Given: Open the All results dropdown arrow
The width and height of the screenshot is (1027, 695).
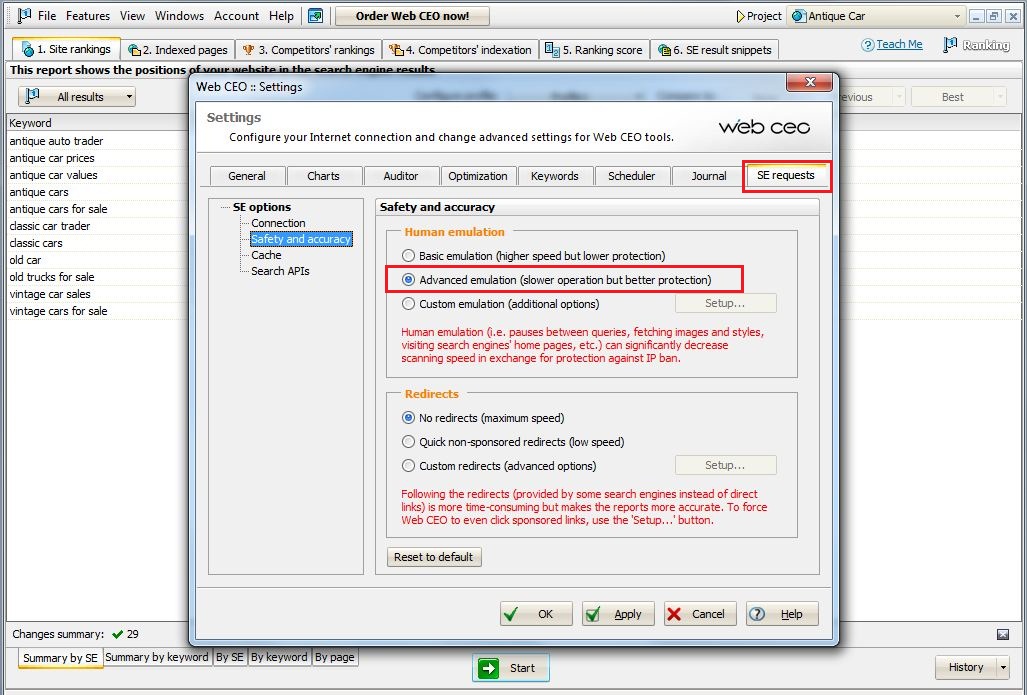Looking at the screenshot, I should point(129,97).
